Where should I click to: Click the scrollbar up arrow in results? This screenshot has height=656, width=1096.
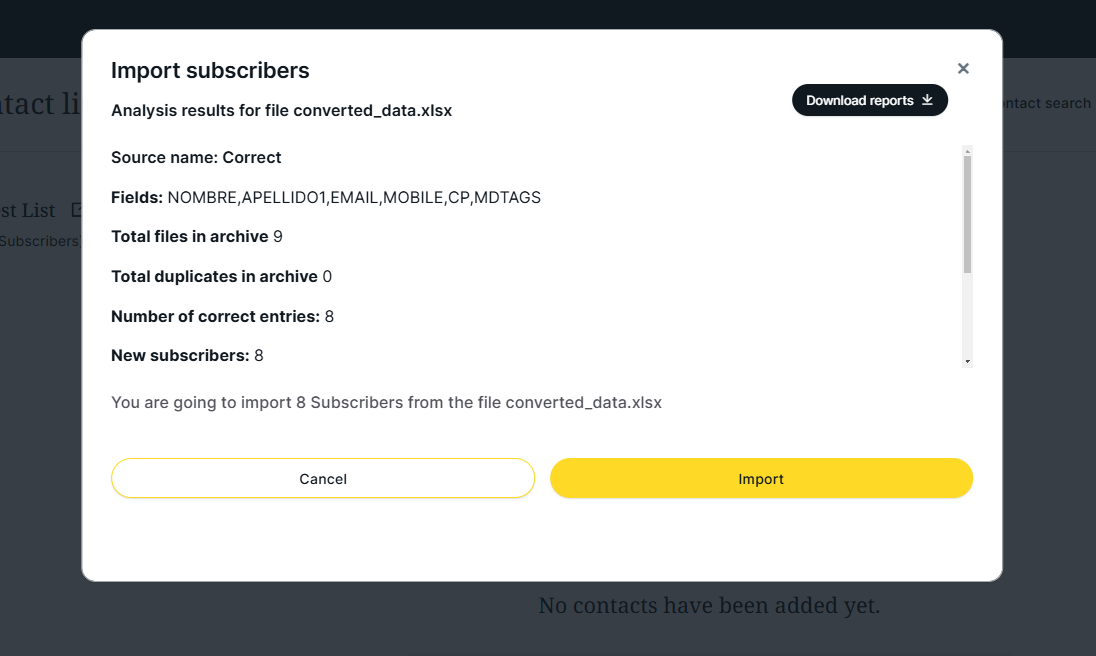pyautogui.click(x=967, y=151)
